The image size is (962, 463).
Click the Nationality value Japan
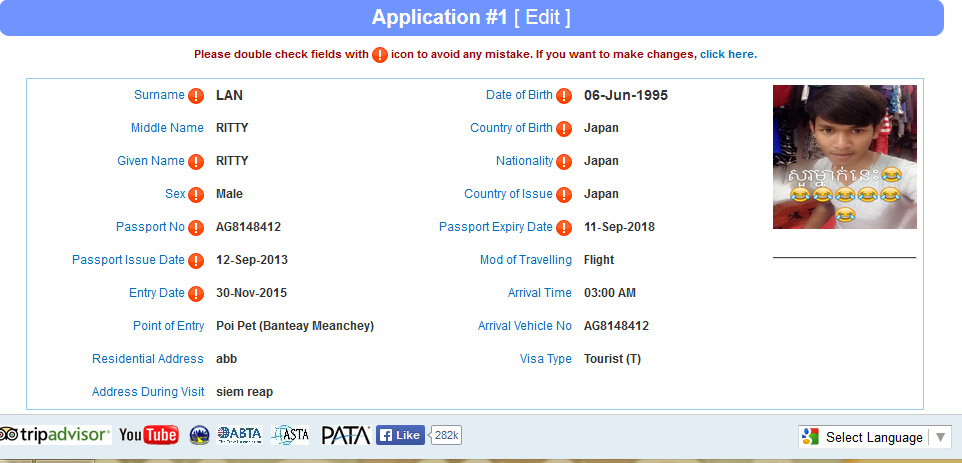tap(601, 161)
